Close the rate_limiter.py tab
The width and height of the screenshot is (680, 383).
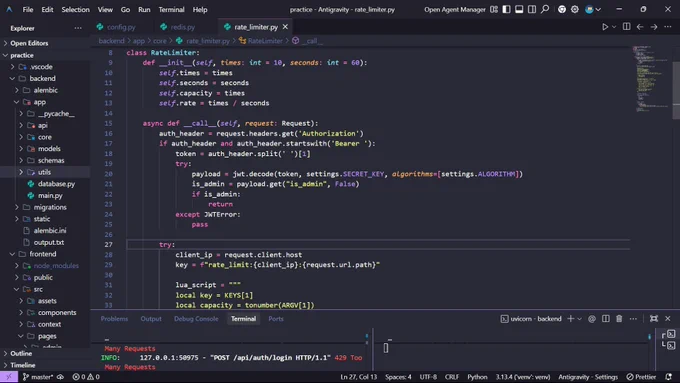(285, 27)
